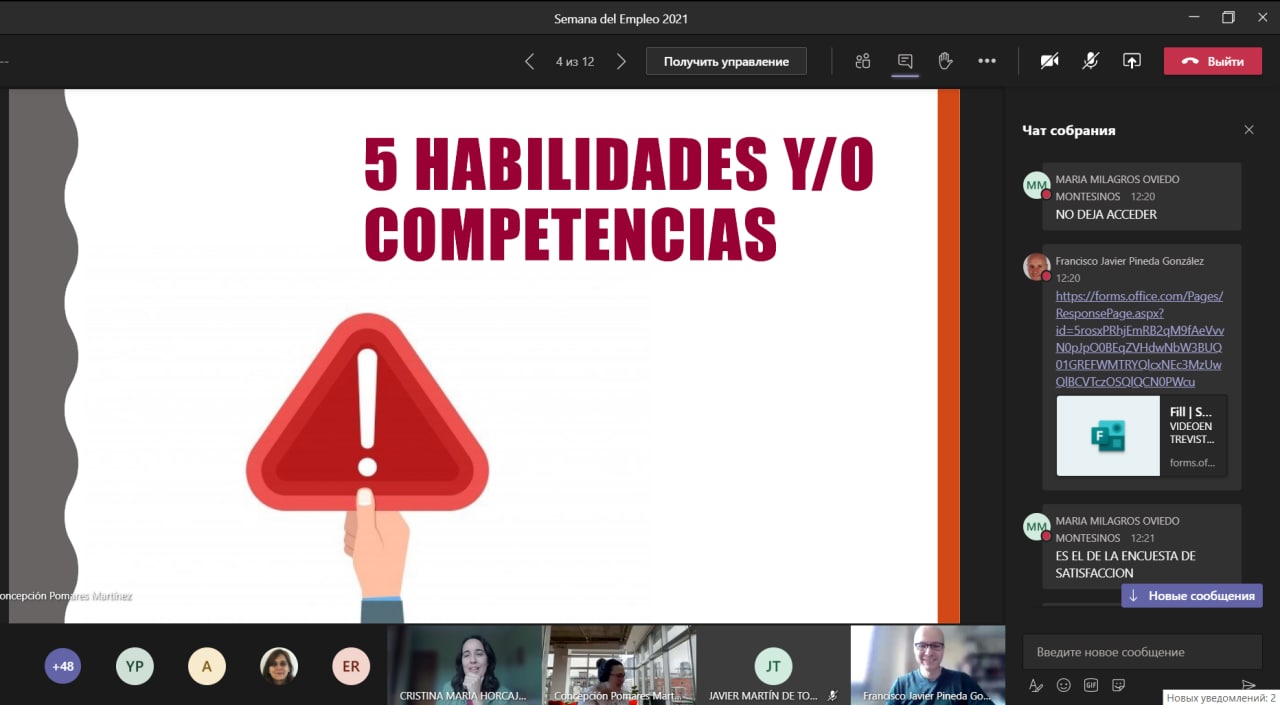Open the Forms link preview card

point(1141,436)
